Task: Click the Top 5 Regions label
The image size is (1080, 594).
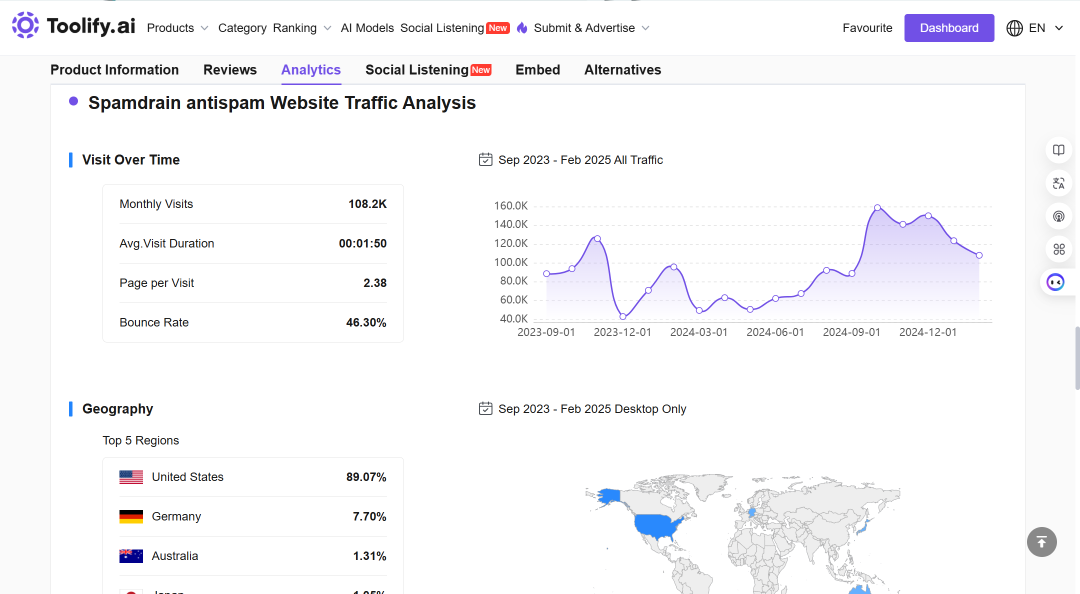Action: [141, 440]
